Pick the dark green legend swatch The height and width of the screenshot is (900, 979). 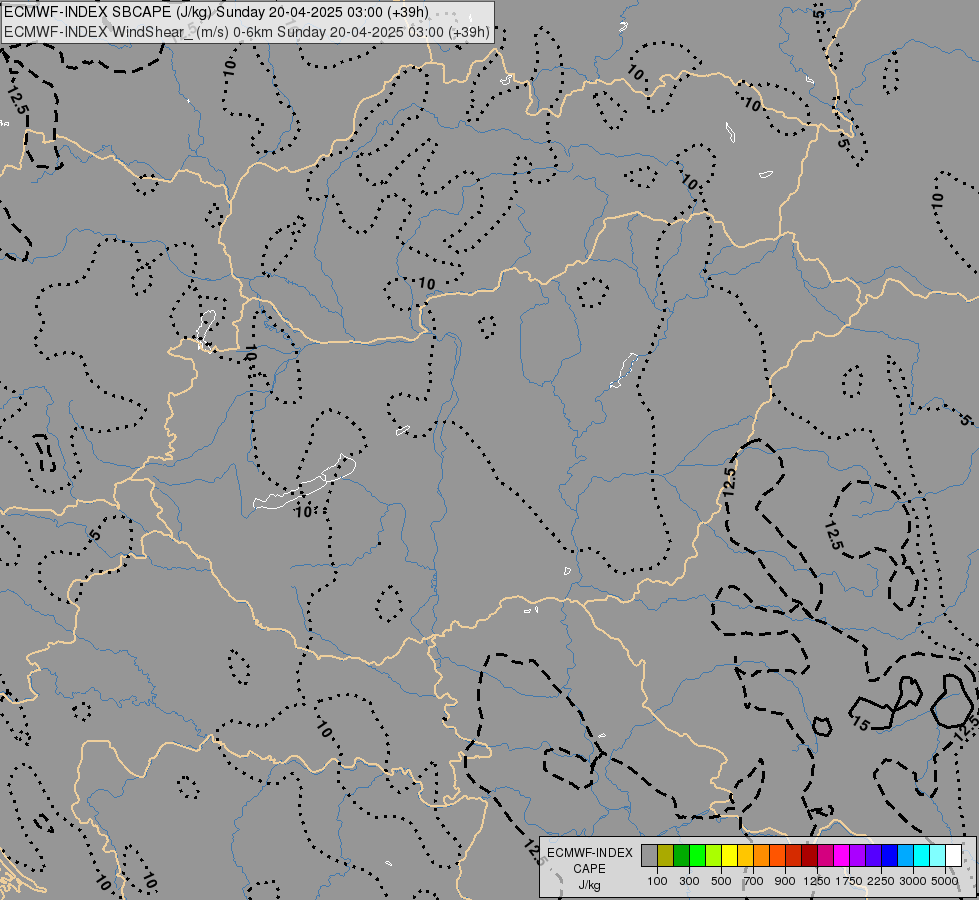coord(682,856)
